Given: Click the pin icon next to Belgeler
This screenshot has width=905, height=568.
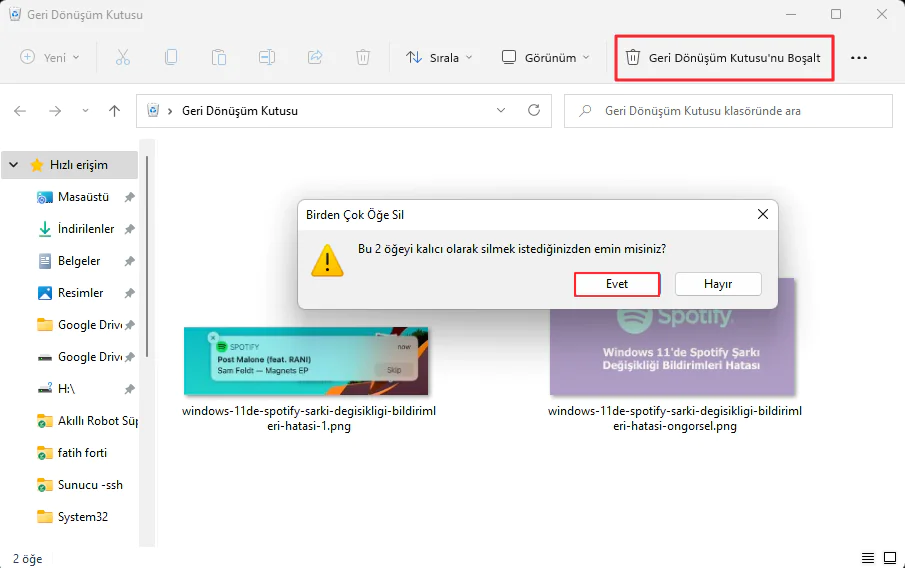Looking at the screenshot, I should pos(130,261).
